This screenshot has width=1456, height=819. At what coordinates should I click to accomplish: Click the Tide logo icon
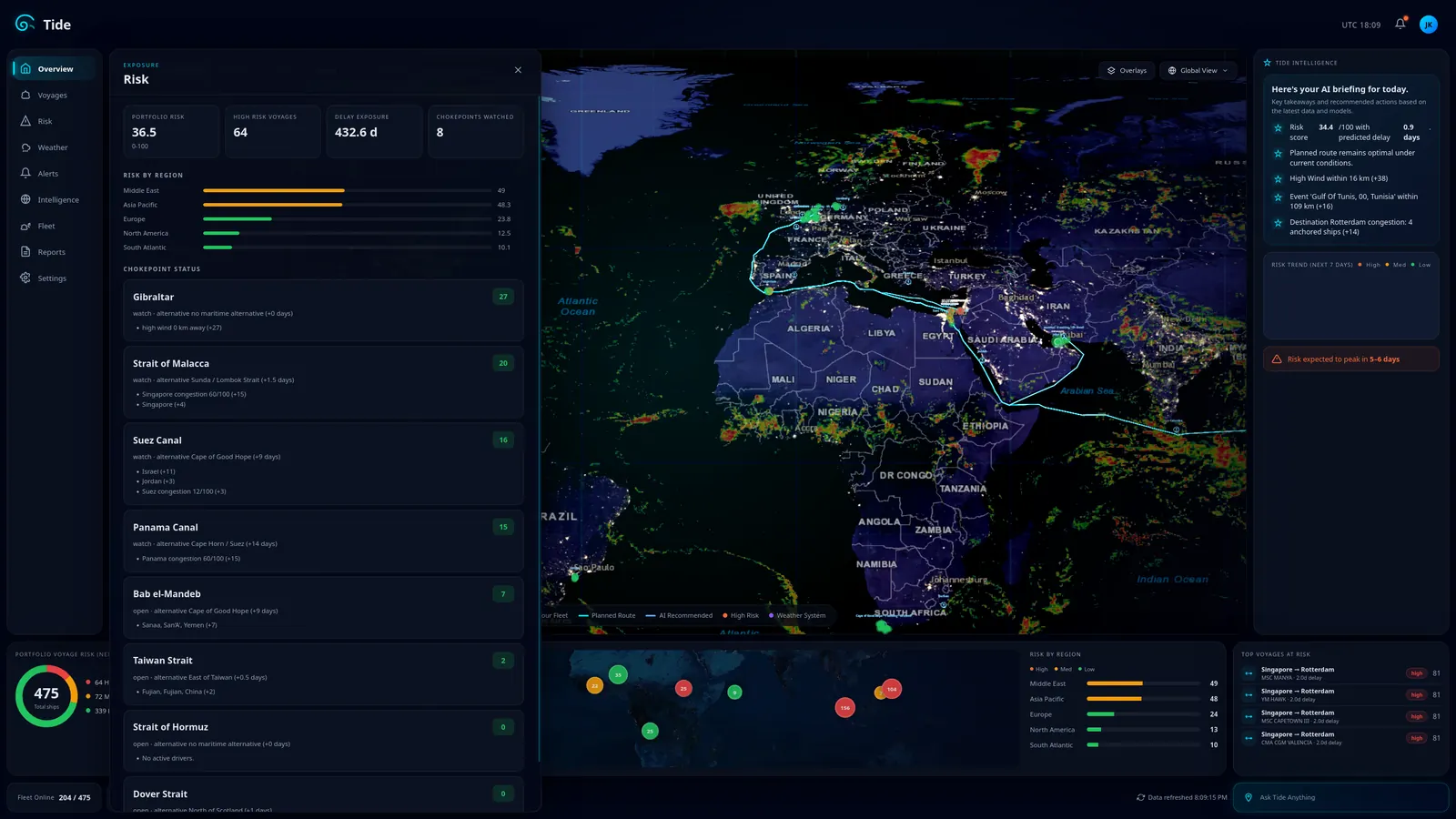pos(25,24)
